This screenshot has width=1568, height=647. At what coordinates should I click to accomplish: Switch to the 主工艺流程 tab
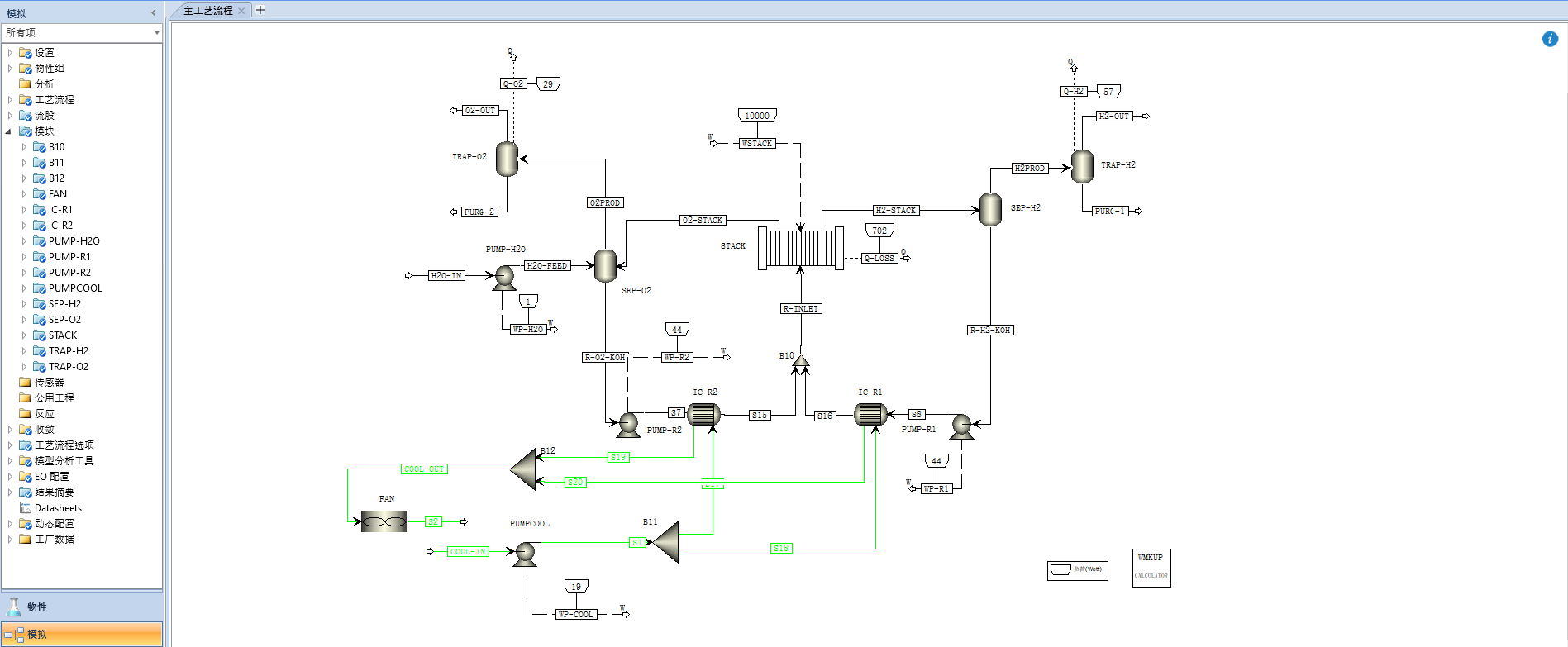click(207, 11)
